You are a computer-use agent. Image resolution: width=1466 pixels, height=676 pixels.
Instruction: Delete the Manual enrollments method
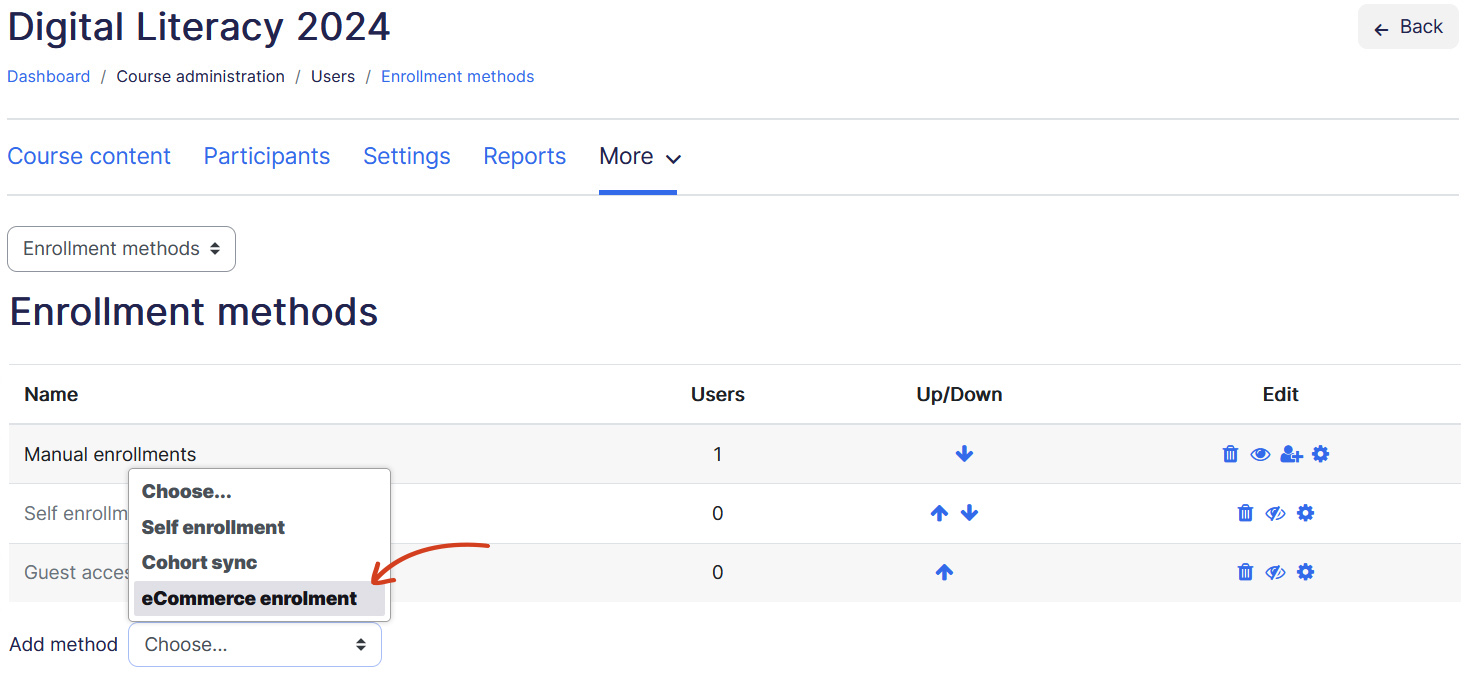[x=1230, y=454]
